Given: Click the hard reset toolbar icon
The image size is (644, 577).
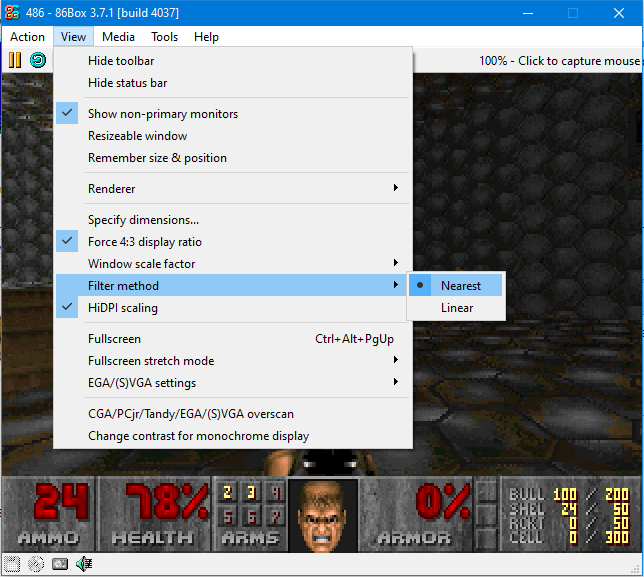Looking at the screenshot, I should [x=38, y=60].
